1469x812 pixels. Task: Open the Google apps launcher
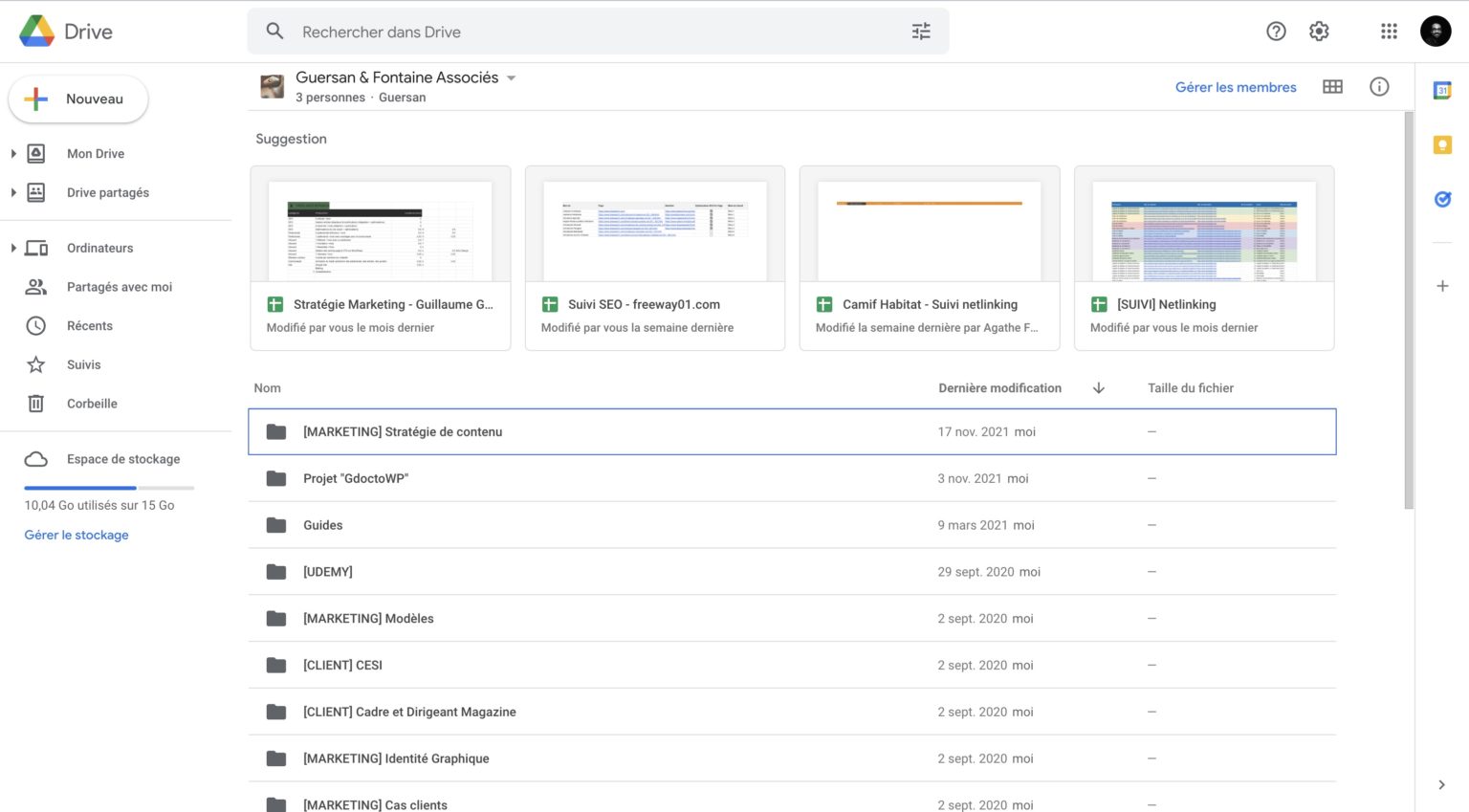[x=1389, y=31]
